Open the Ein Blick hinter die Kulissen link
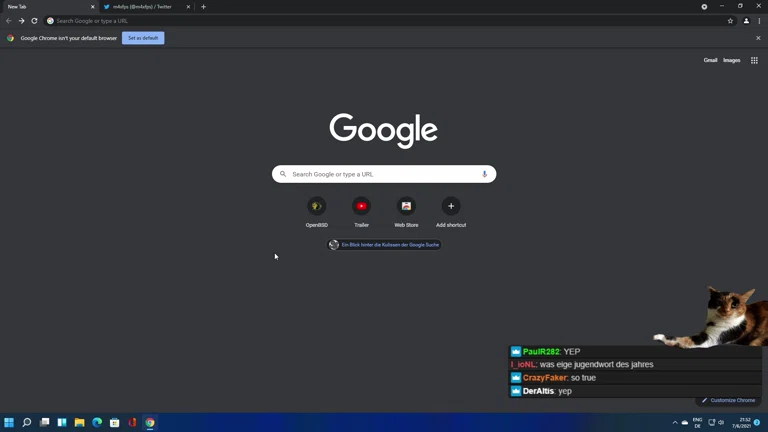This screenshot has width=768, height=432. (384, 245)
